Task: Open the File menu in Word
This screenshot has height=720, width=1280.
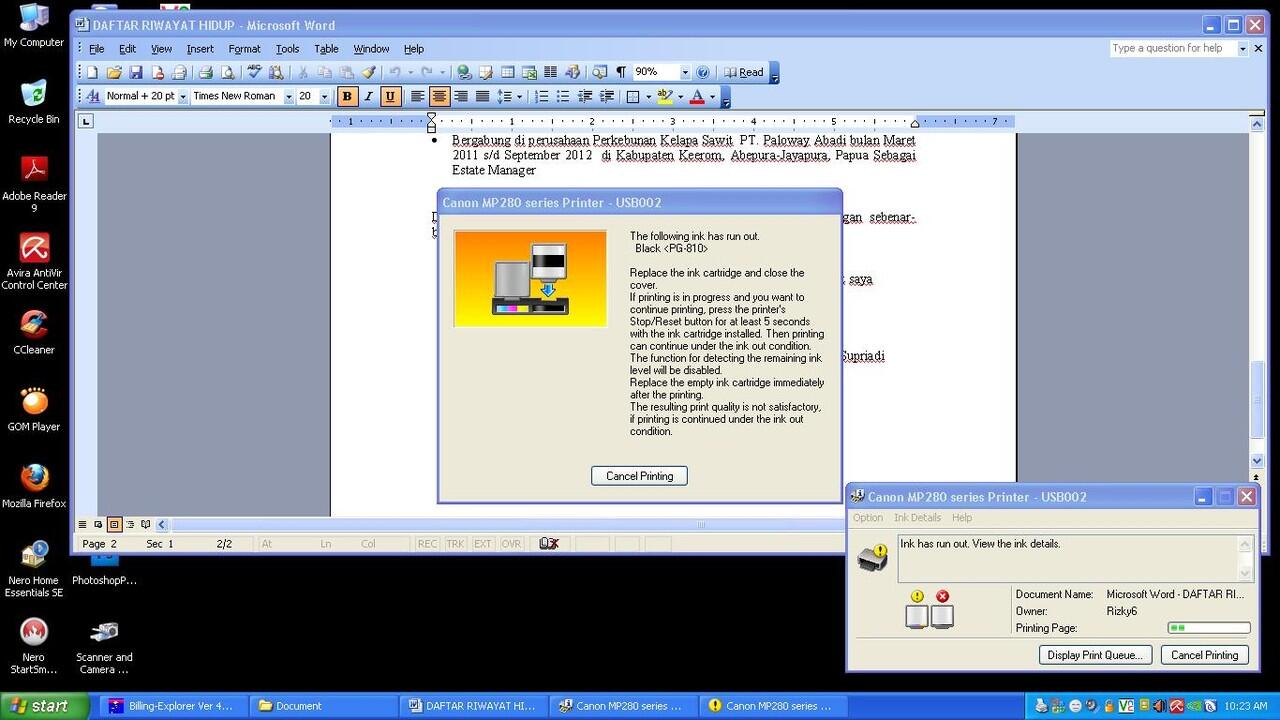Action: pos(97,48)
